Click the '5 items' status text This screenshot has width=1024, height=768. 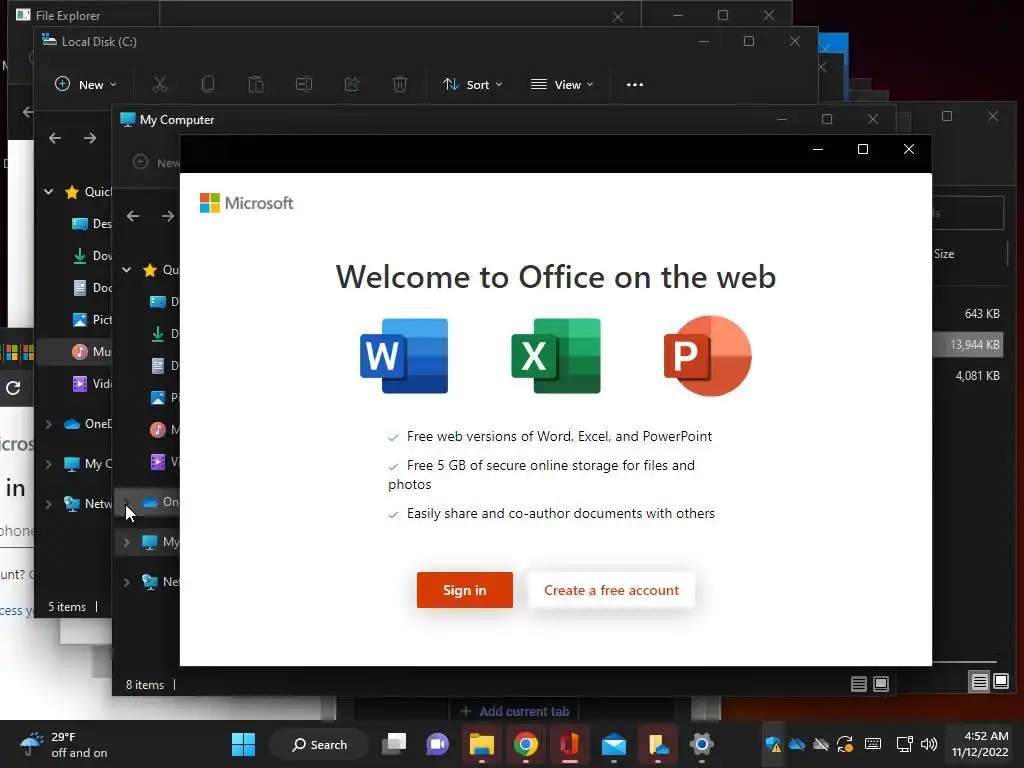[x=67, y=607]
